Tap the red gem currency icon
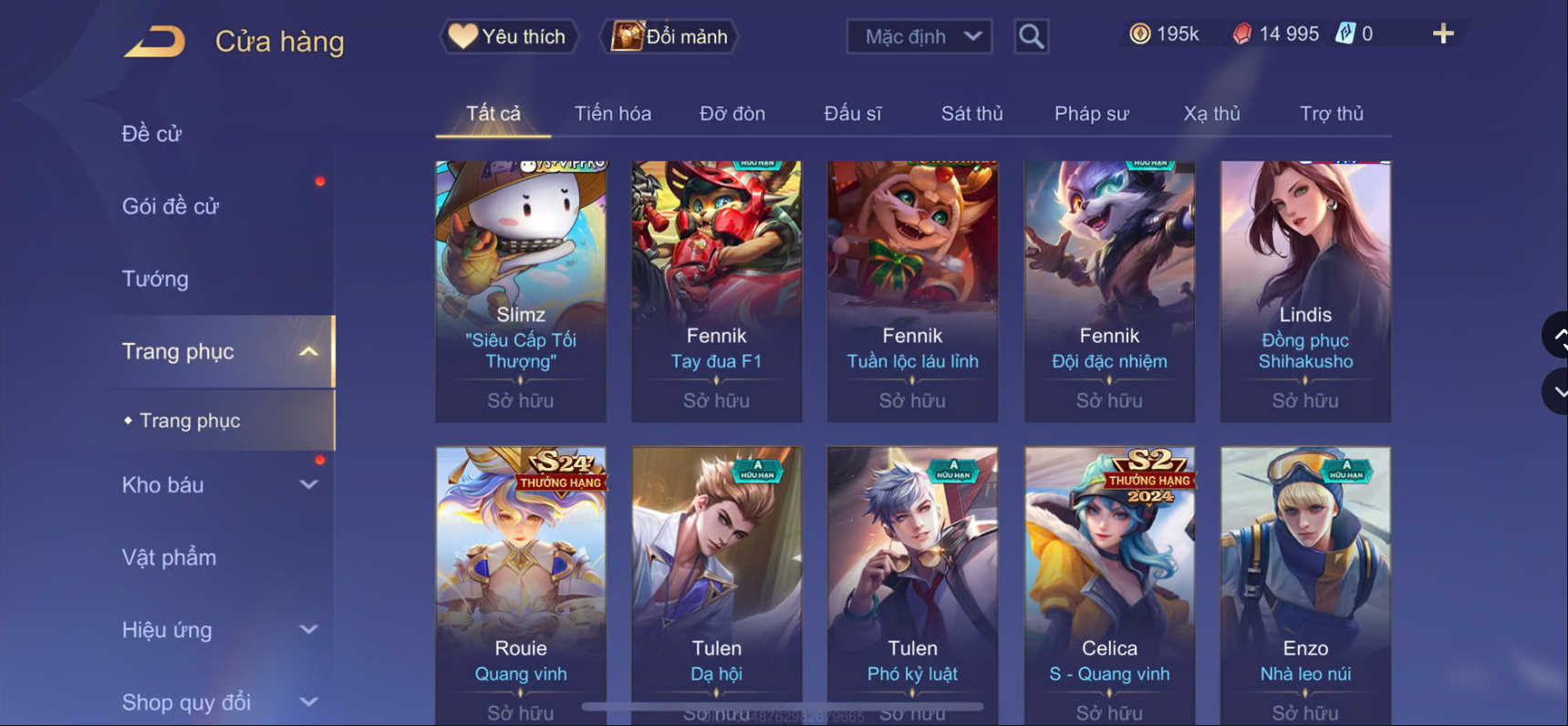The image size is (1568, 726). pyautogui.click(x=1241, y=34)
